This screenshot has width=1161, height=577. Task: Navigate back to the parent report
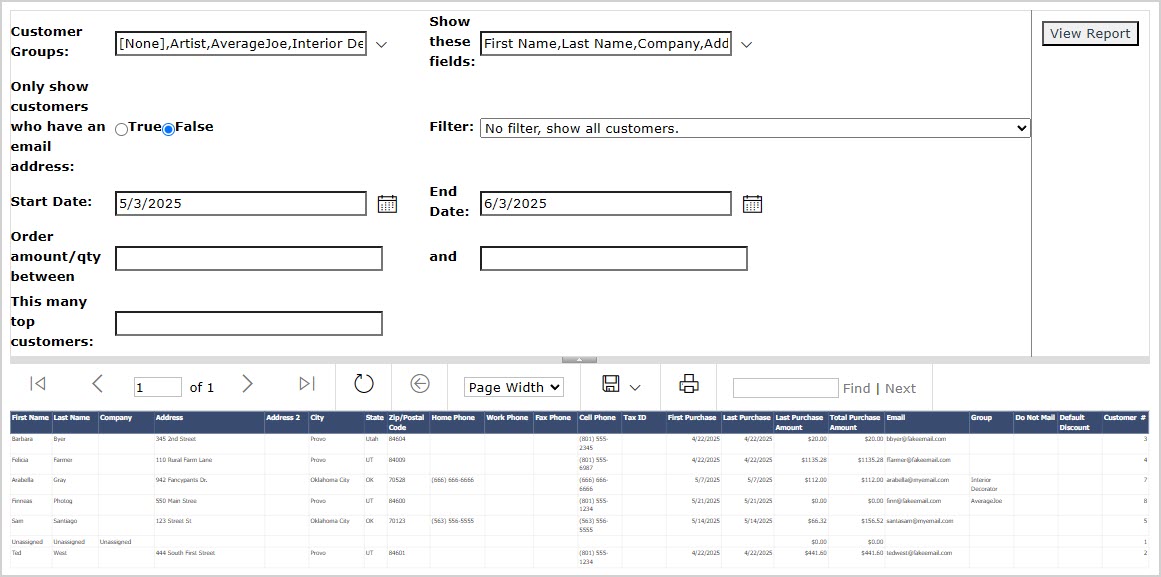420,385
